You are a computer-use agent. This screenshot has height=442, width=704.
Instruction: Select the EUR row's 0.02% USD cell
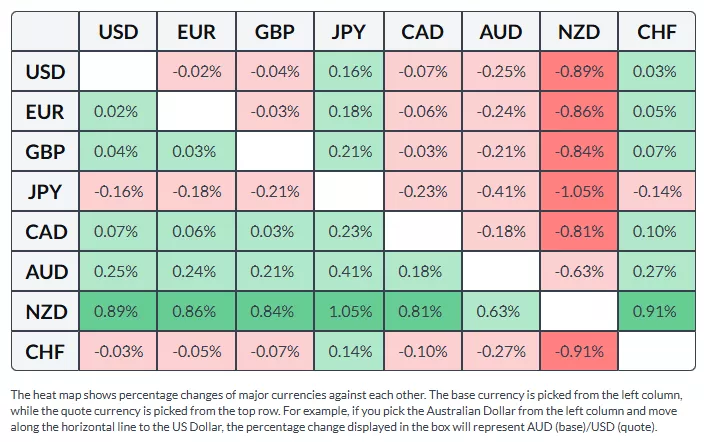(117, 111)
